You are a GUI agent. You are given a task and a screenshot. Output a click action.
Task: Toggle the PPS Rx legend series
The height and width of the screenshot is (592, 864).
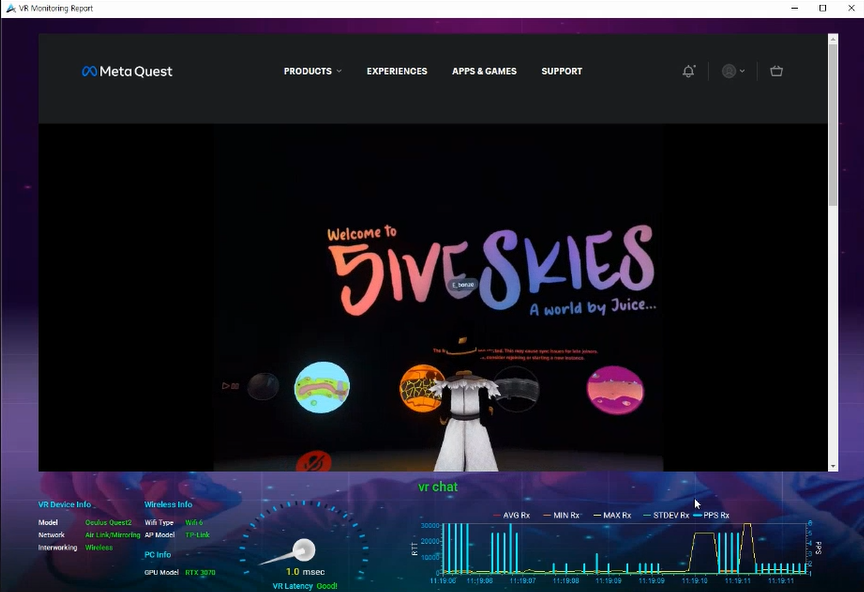(x=711, y=515)
